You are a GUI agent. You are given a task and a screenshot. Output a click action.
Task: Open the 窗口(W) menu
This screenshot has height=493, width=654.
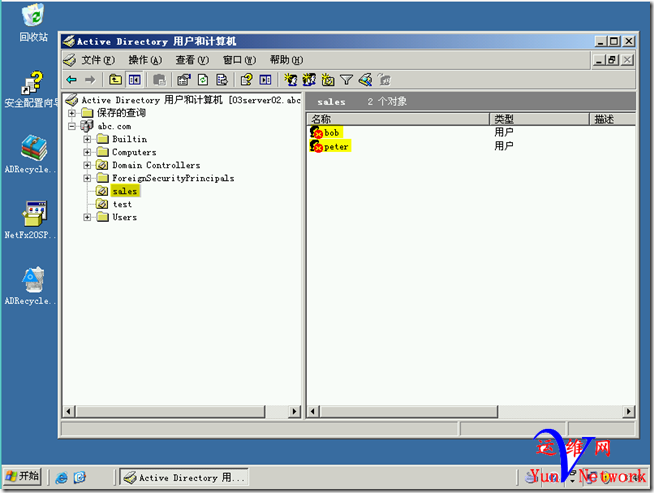pyautogui.click(x=239, y=60)
